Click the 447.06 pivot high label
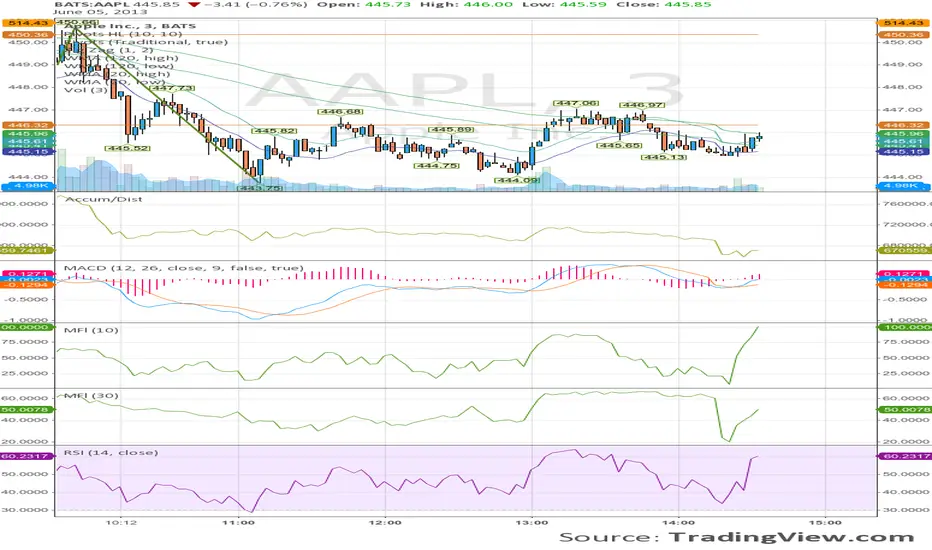Screen dimensions: 932x550 (576, 103)
